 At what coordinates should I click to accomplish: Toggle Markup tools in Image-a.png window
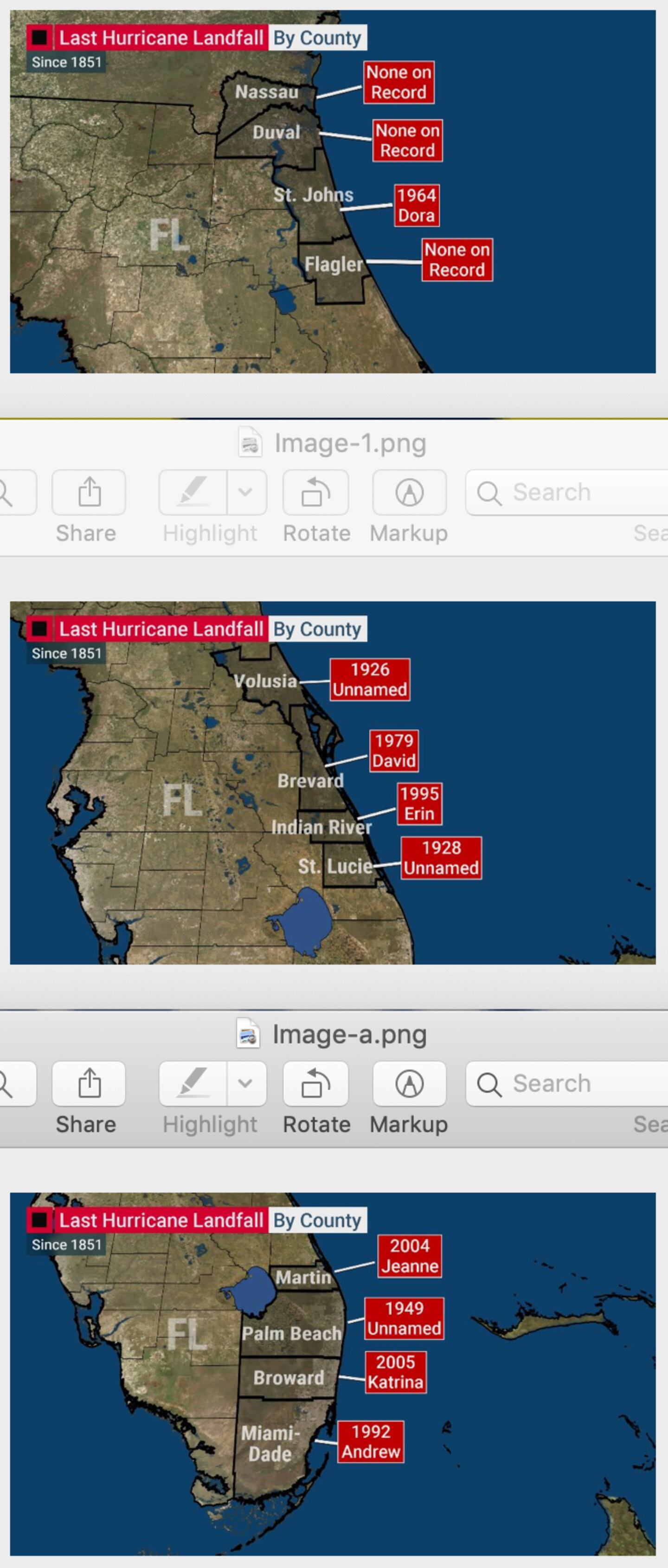pyautogui.click(x=409, y=1083)
